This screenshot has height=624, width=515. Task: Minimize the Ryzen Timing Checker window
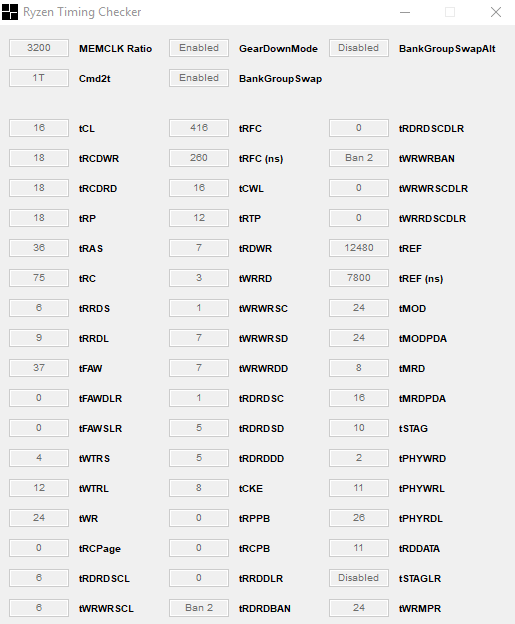pos(405,12)
